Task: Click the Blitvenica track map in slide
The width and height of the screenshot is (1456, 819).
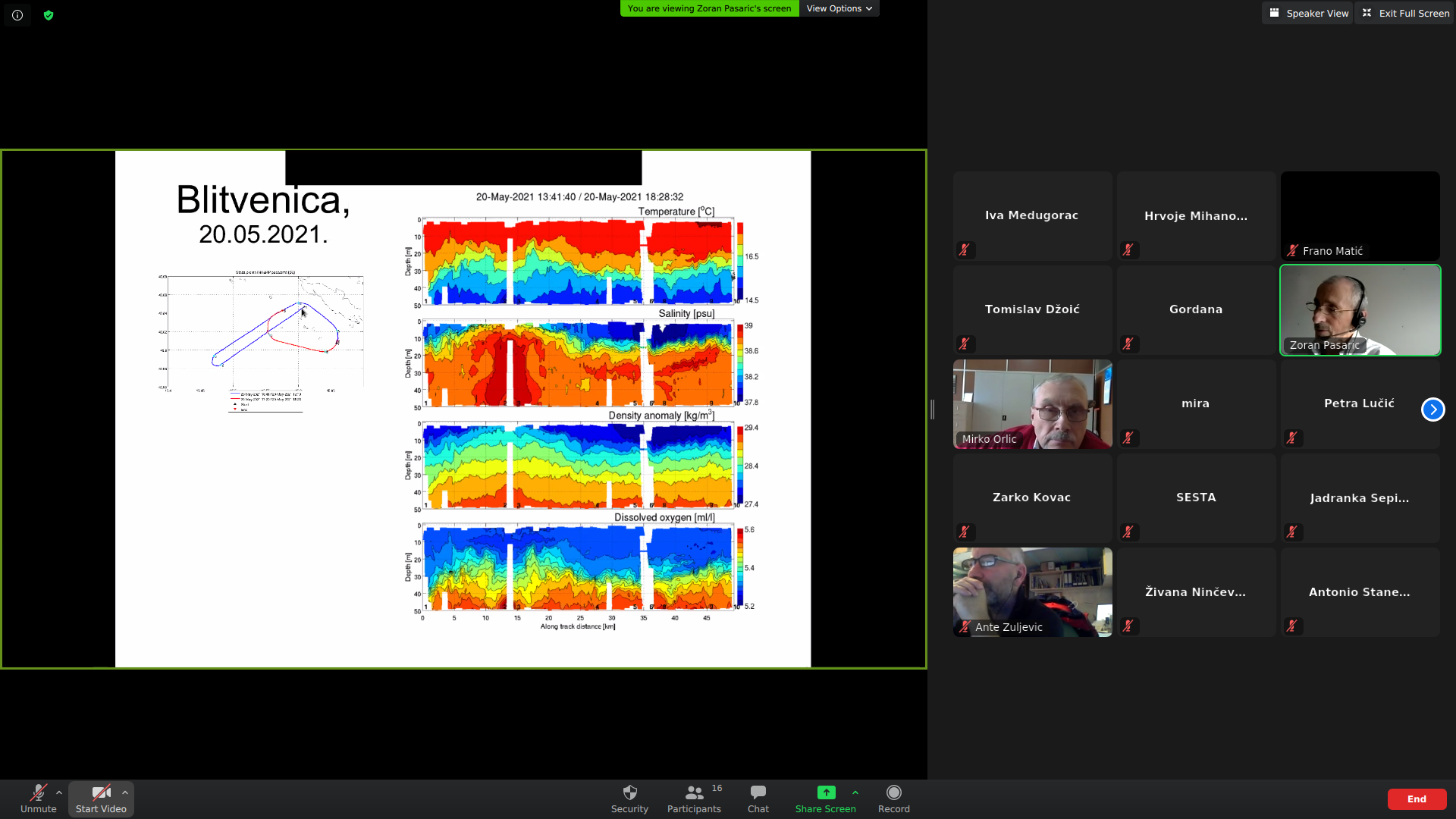Action: coord(262,341)
